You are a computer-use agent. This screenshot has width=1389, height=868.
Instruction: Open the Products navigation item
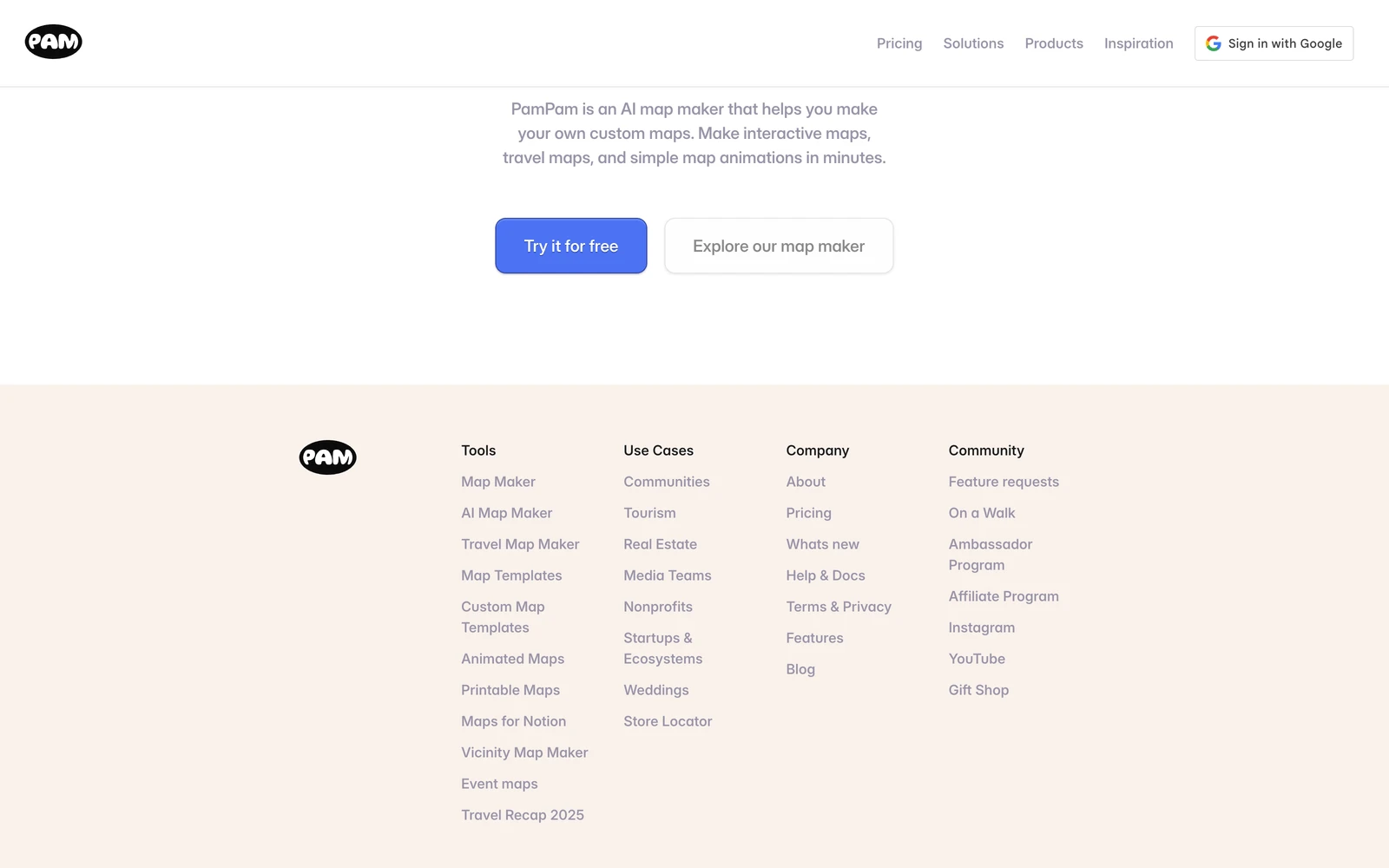point(1054,43)
